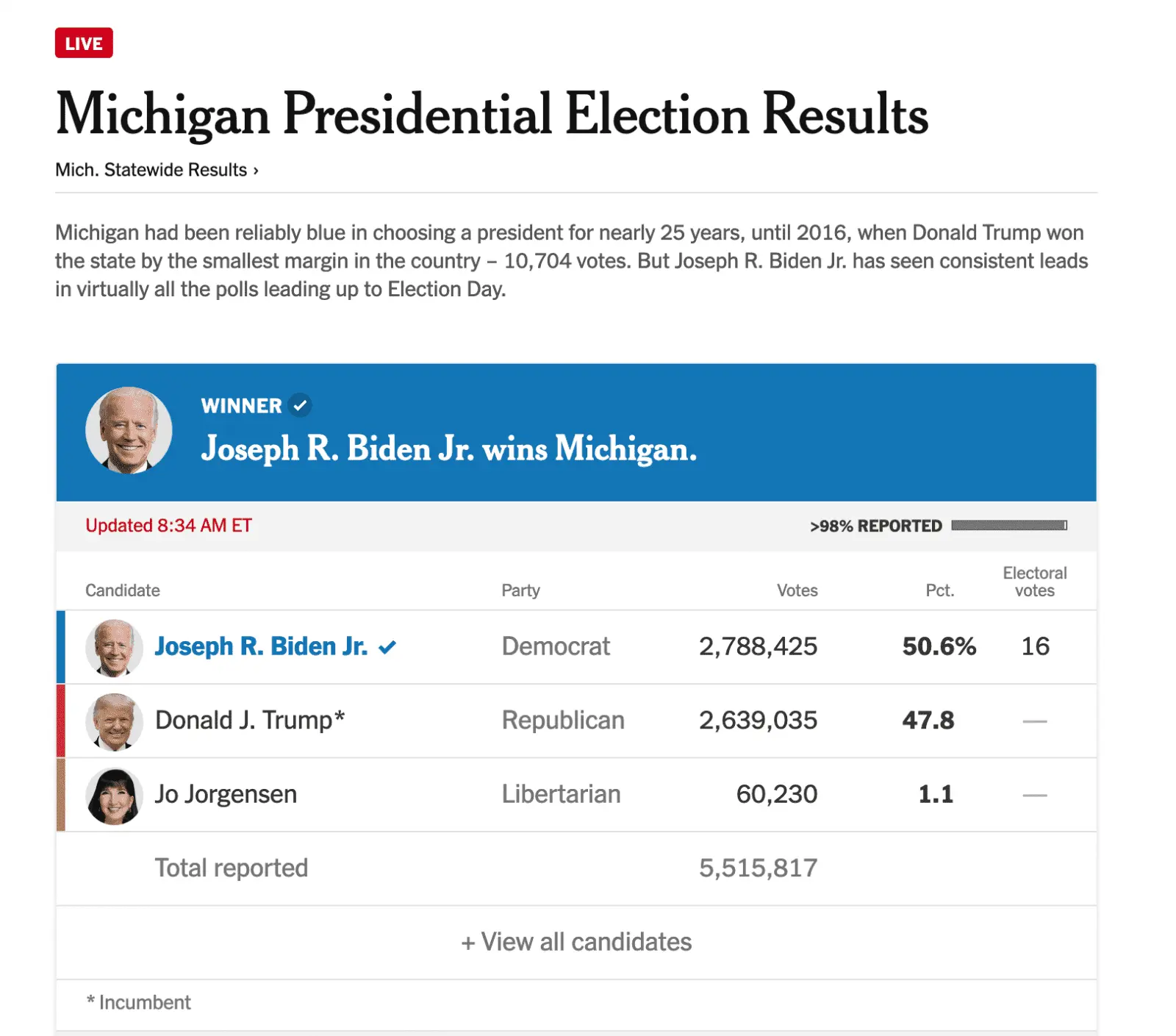This screenshot has height=1036, width=1176.
Task: Click the reported-votes progress bar
Action: (x=1009, y=525)
